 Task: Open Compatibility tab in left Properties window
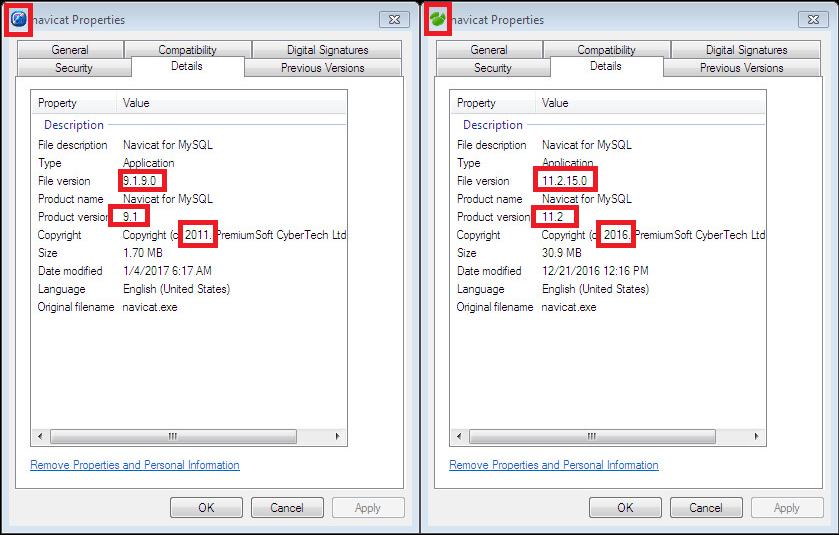(187, 50)
